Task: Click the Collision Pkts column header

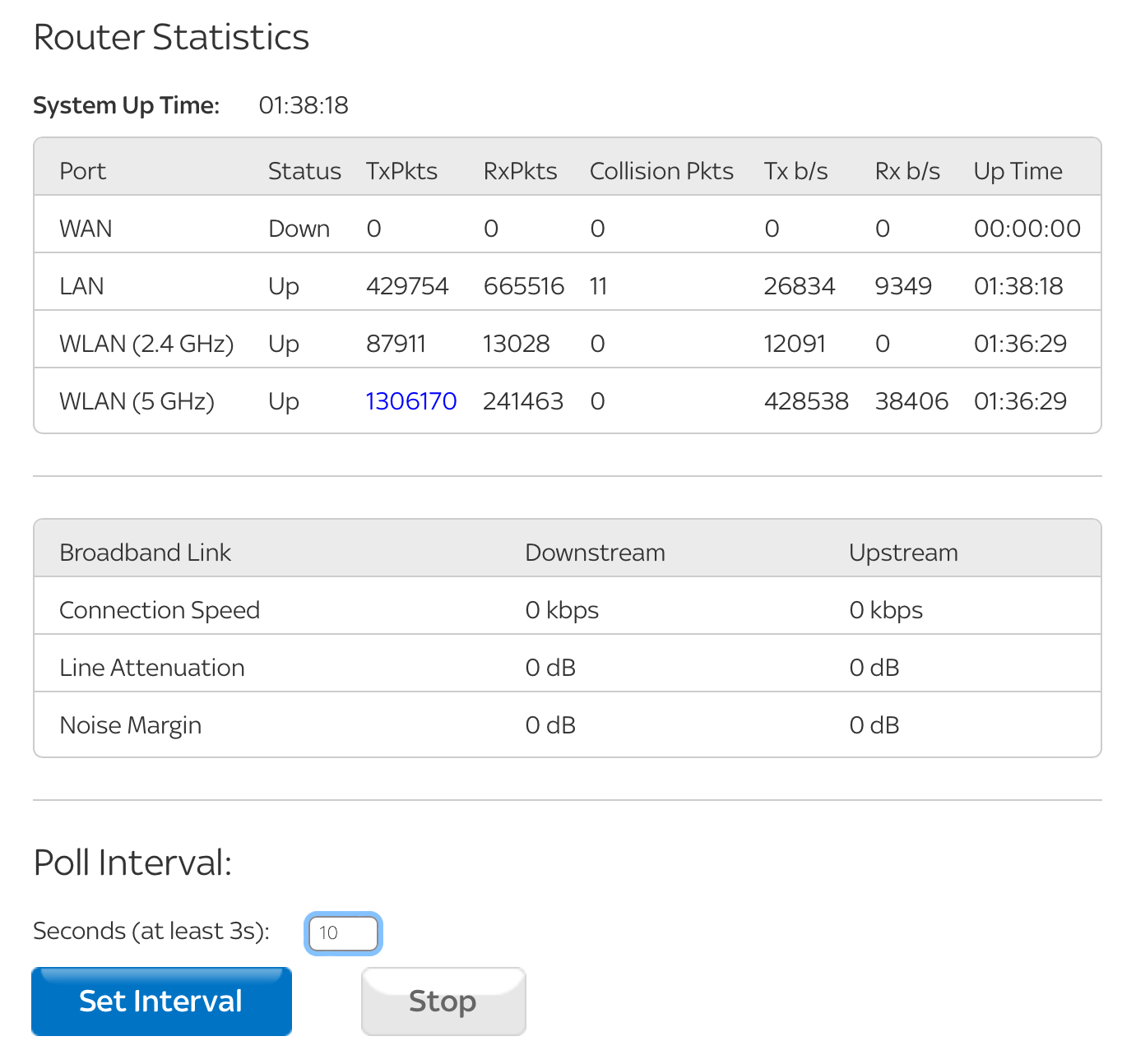Action: tap(661, 171)
